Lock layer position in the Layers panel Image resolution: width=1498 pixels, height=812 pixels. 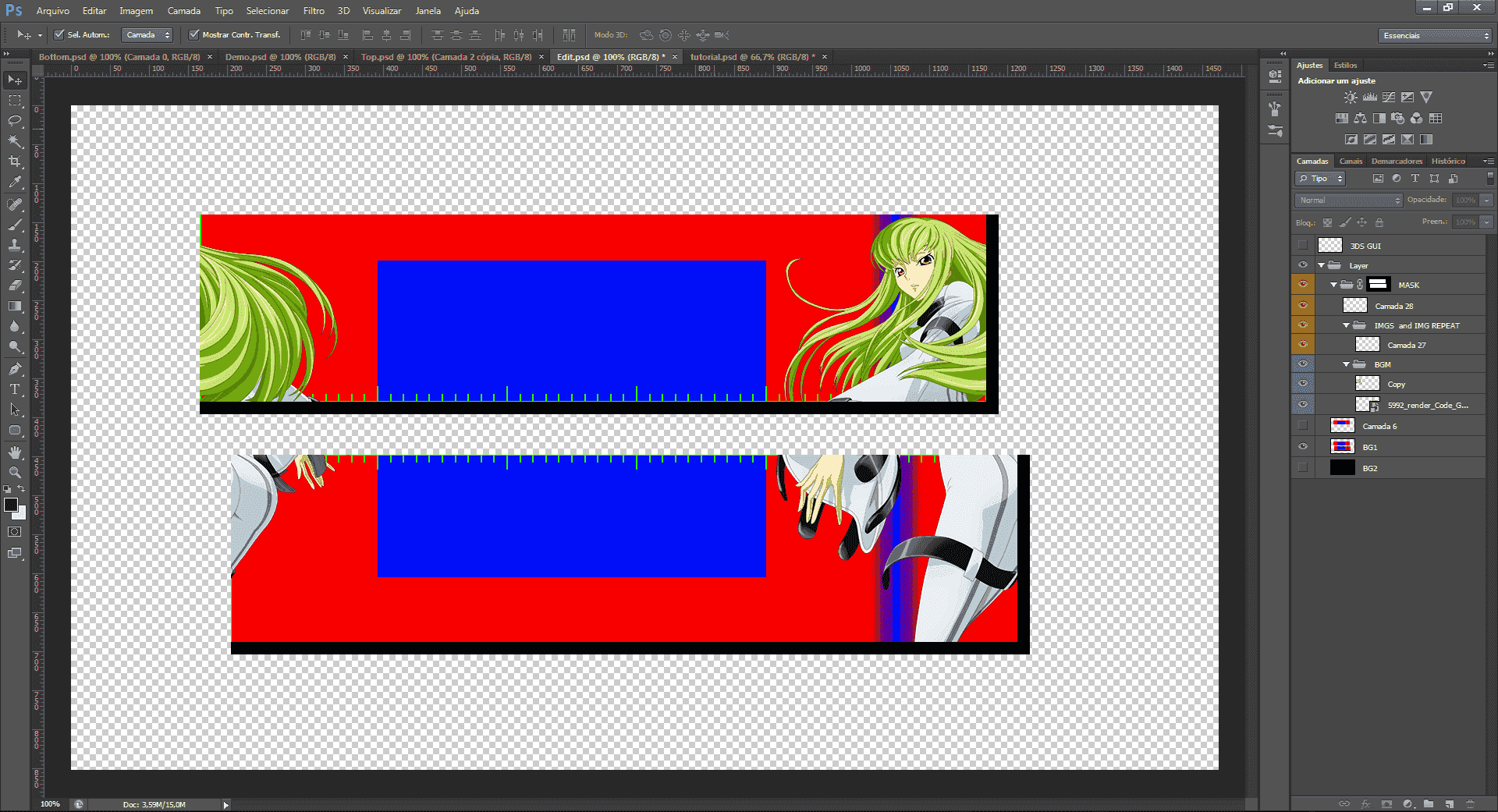(x=1362, y=222)
